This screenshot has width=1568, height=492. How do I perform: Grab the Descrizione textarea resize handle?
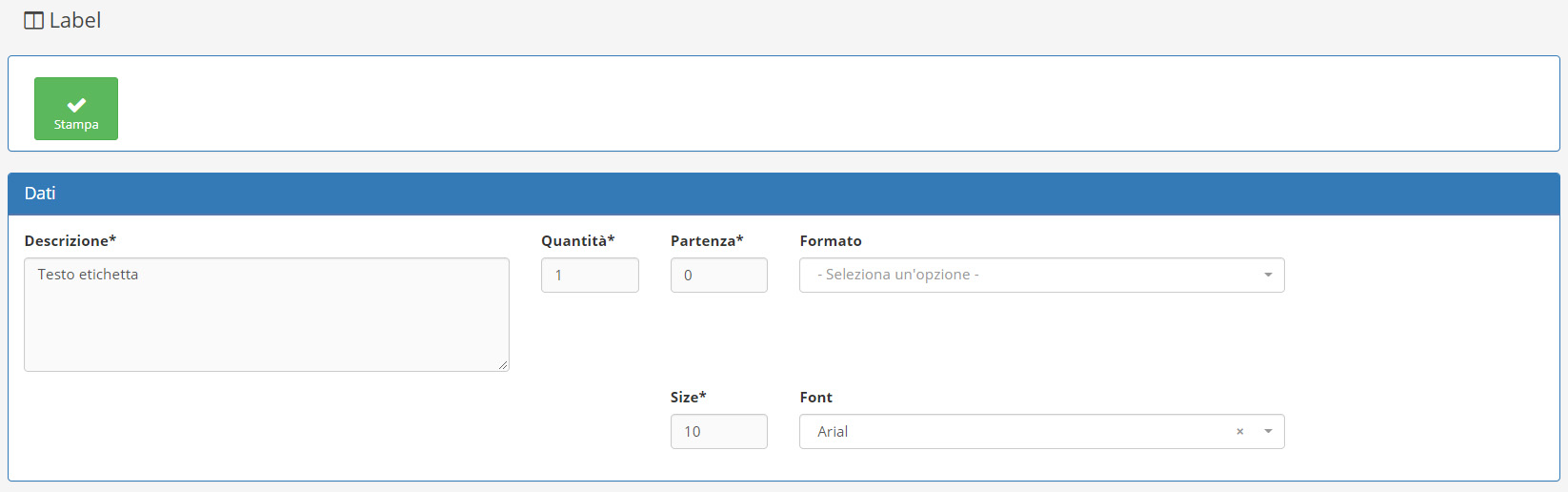point(503,365)
